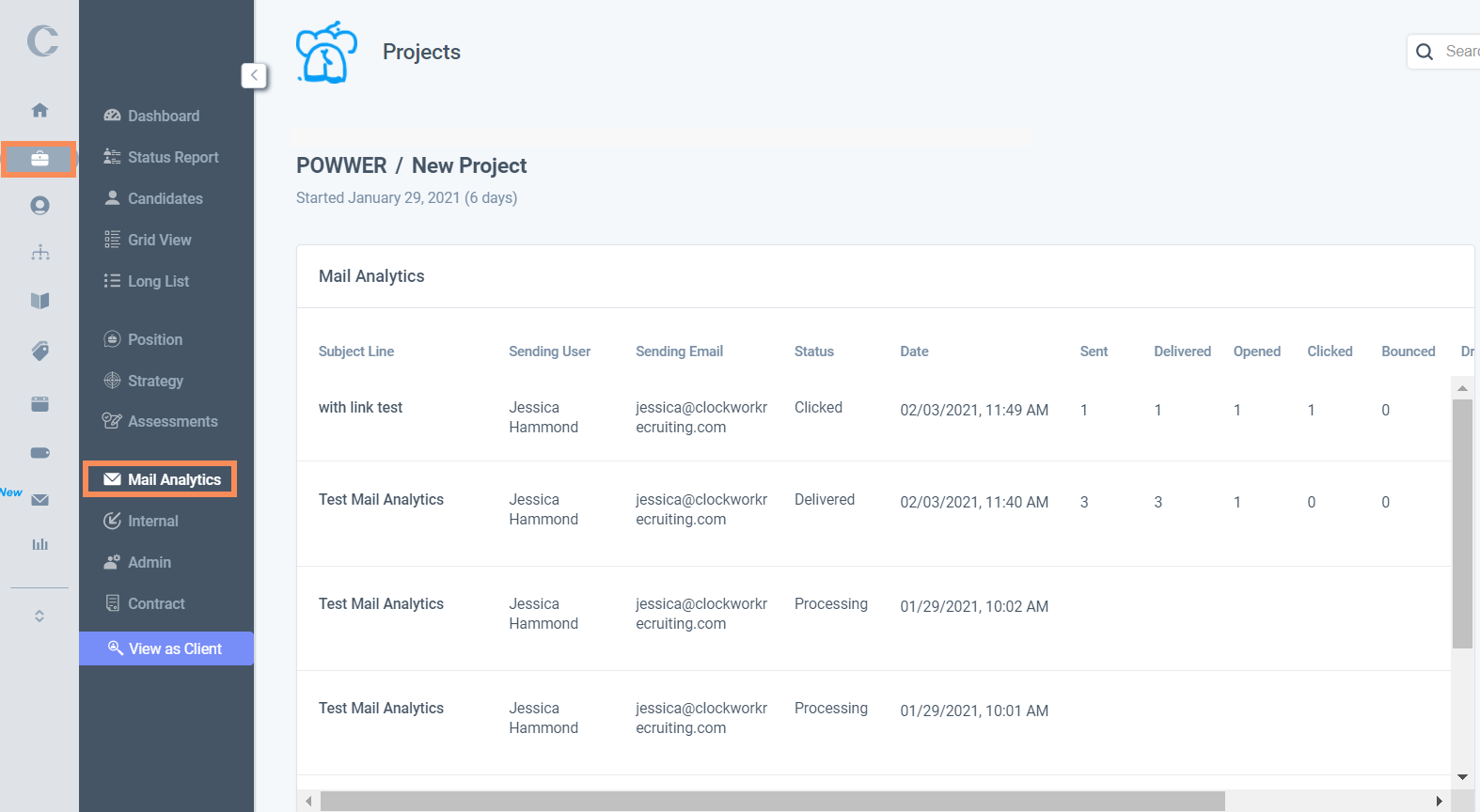Click the table's vertical scrollbar thumb
The width and height of the screenshot is (1480, 812).
pyautogui.click(x=1462, y=523)
